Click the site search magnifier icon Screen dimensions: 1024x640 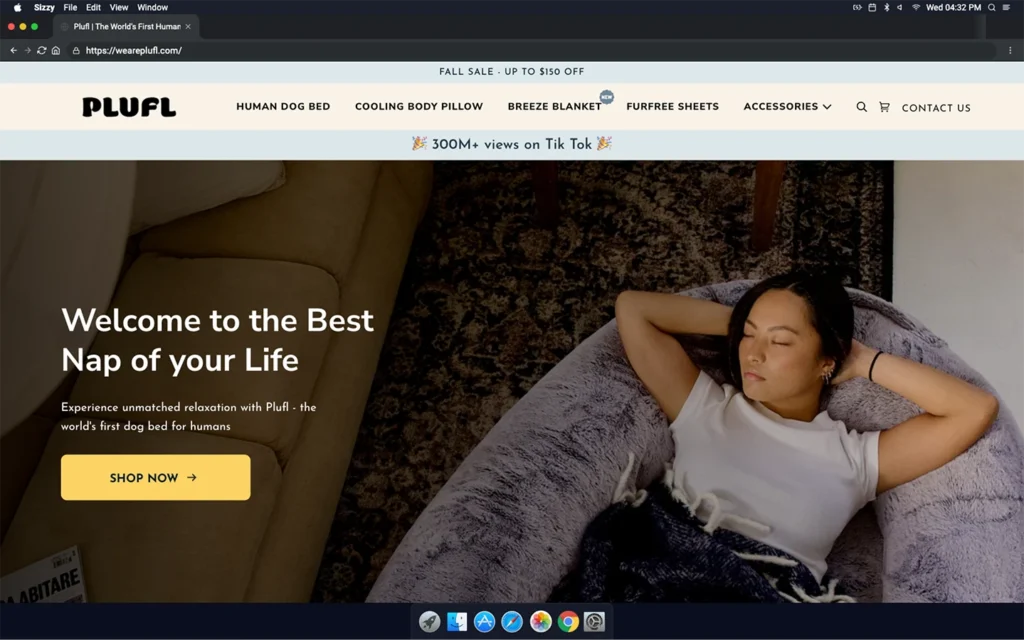pos(861,107)
